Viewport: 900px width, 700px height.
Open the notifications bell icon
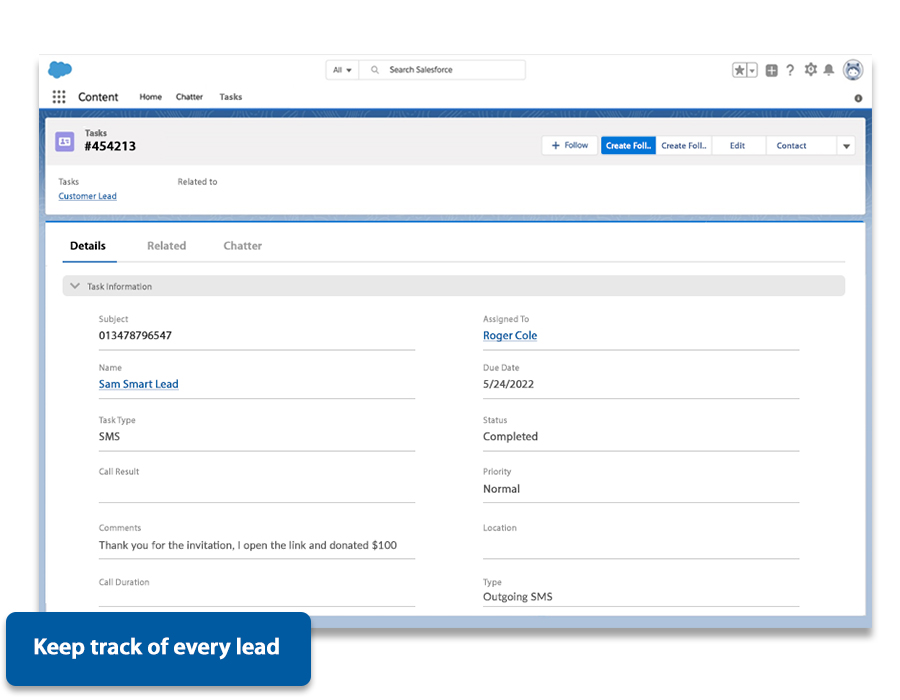coord(828,70)
